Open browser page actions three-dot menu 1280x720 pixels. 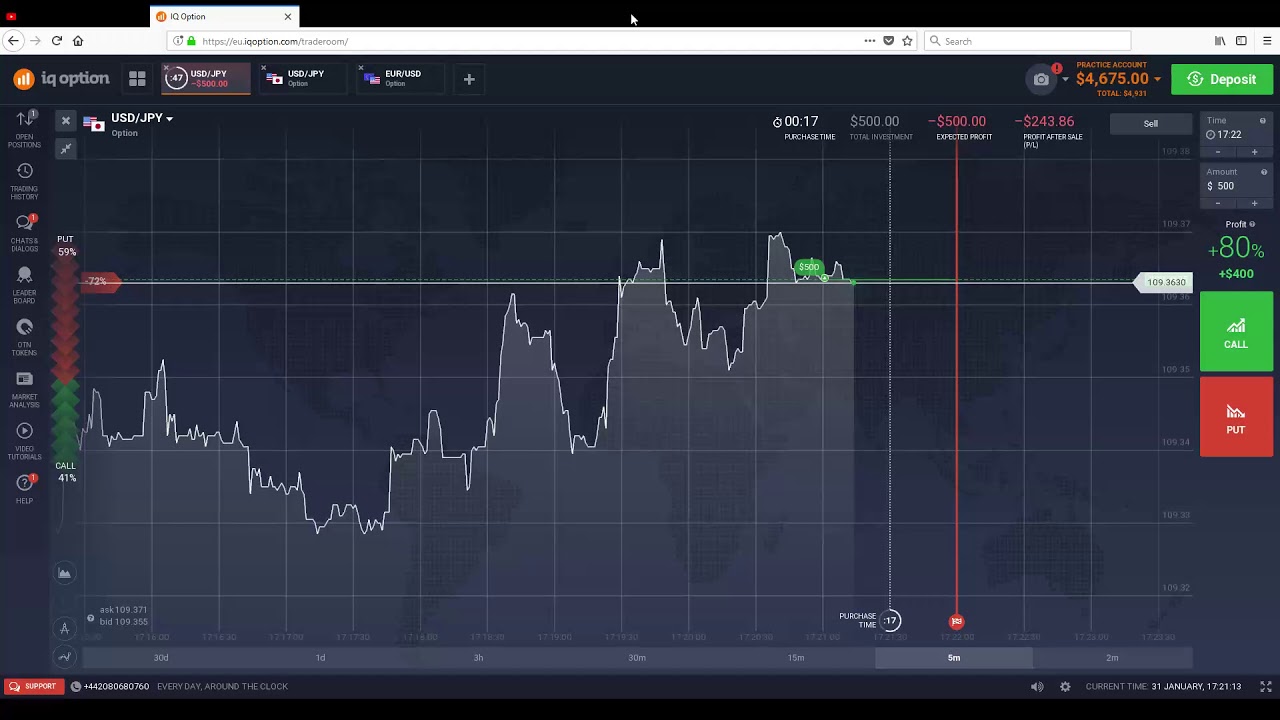[x=870, y=41]
